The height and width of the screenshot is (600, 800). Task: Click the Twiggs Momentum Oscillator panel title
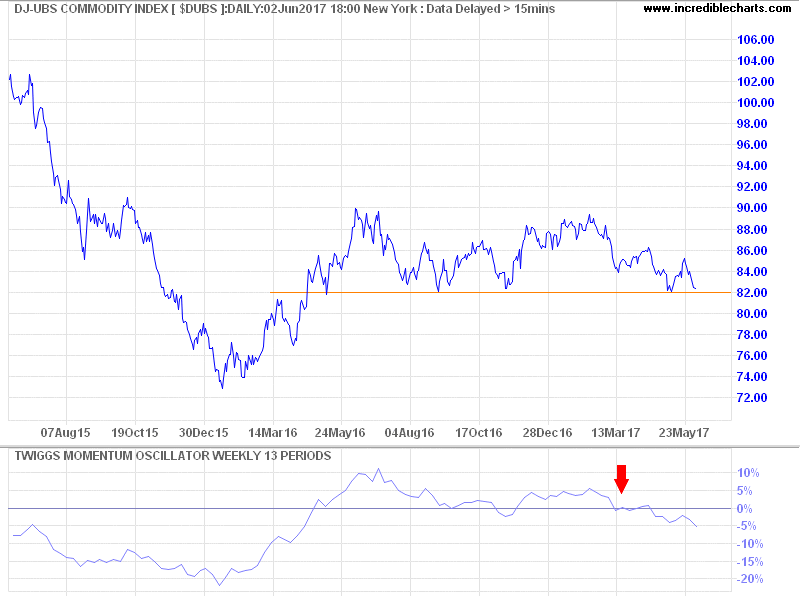click(173, 456)
